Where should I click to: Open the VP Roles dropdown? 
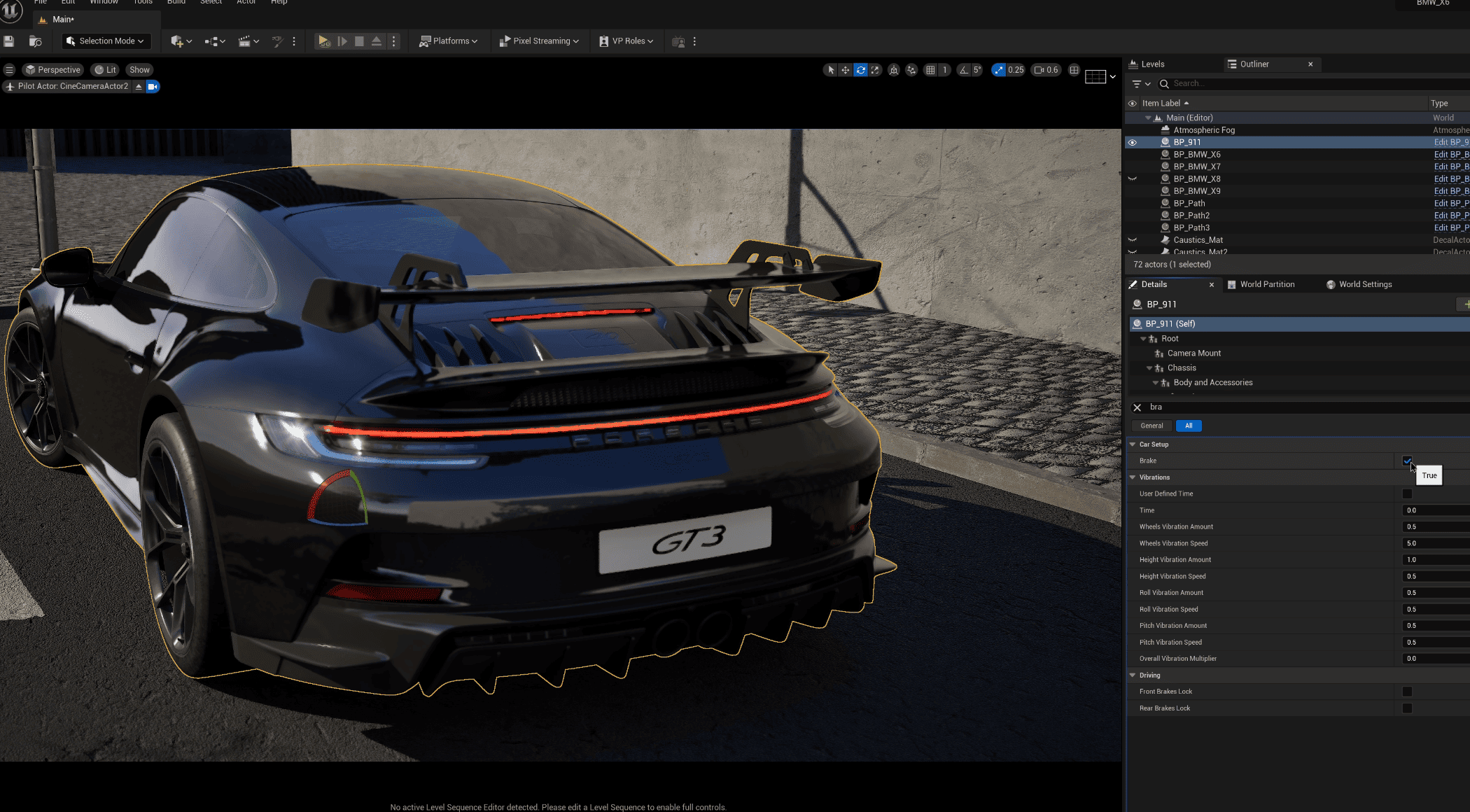click(626, 41)
